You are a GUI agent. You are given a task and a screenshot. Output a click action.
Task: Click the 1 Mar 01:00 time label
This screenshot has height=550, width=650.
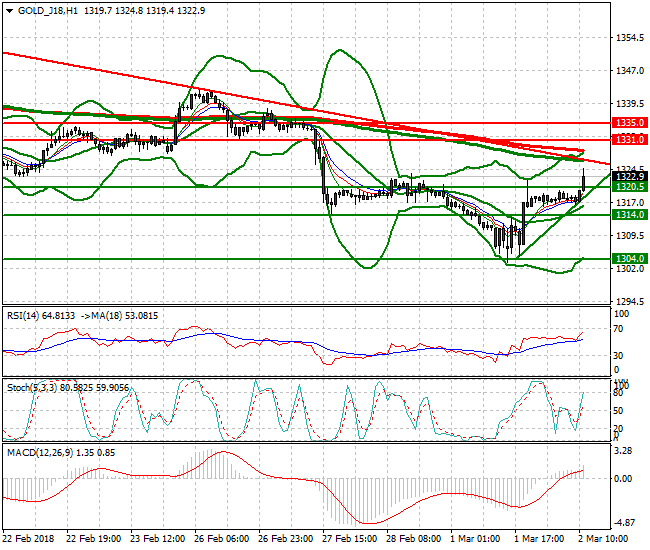click(x=475, y=539)
